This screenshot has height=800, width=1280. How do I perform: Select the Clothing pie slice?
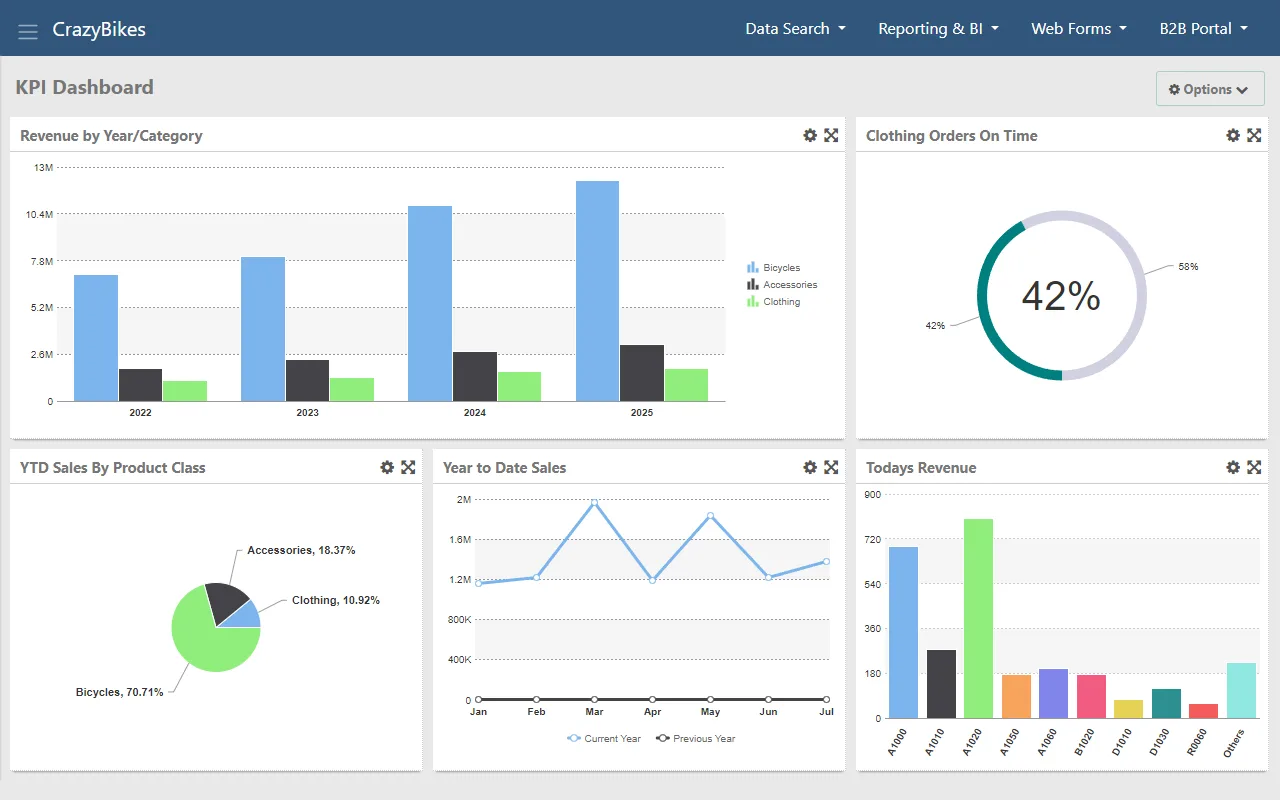tap(245, 617)
